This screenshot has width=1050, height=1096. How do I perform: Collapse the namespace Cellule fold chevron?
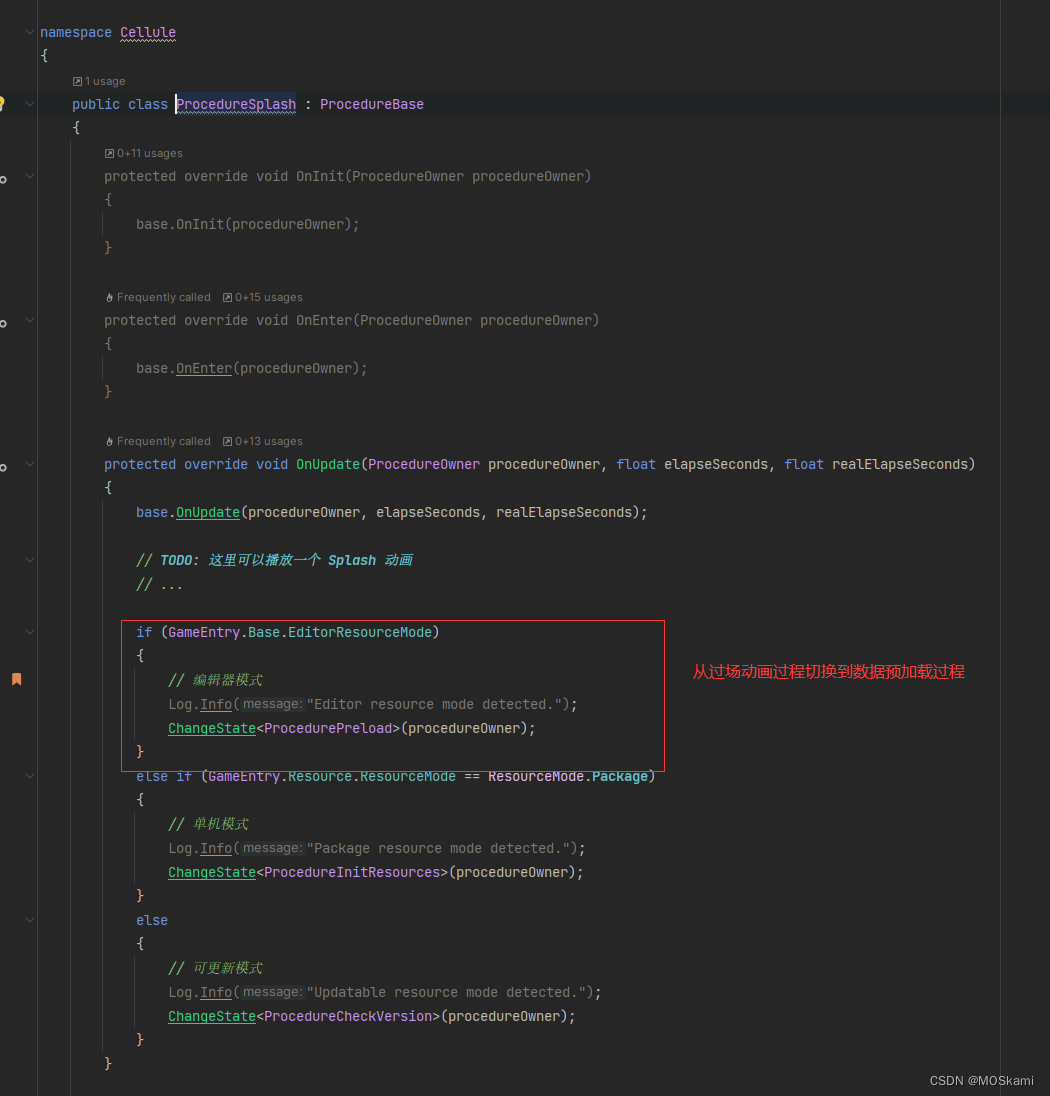coord(29,31)
